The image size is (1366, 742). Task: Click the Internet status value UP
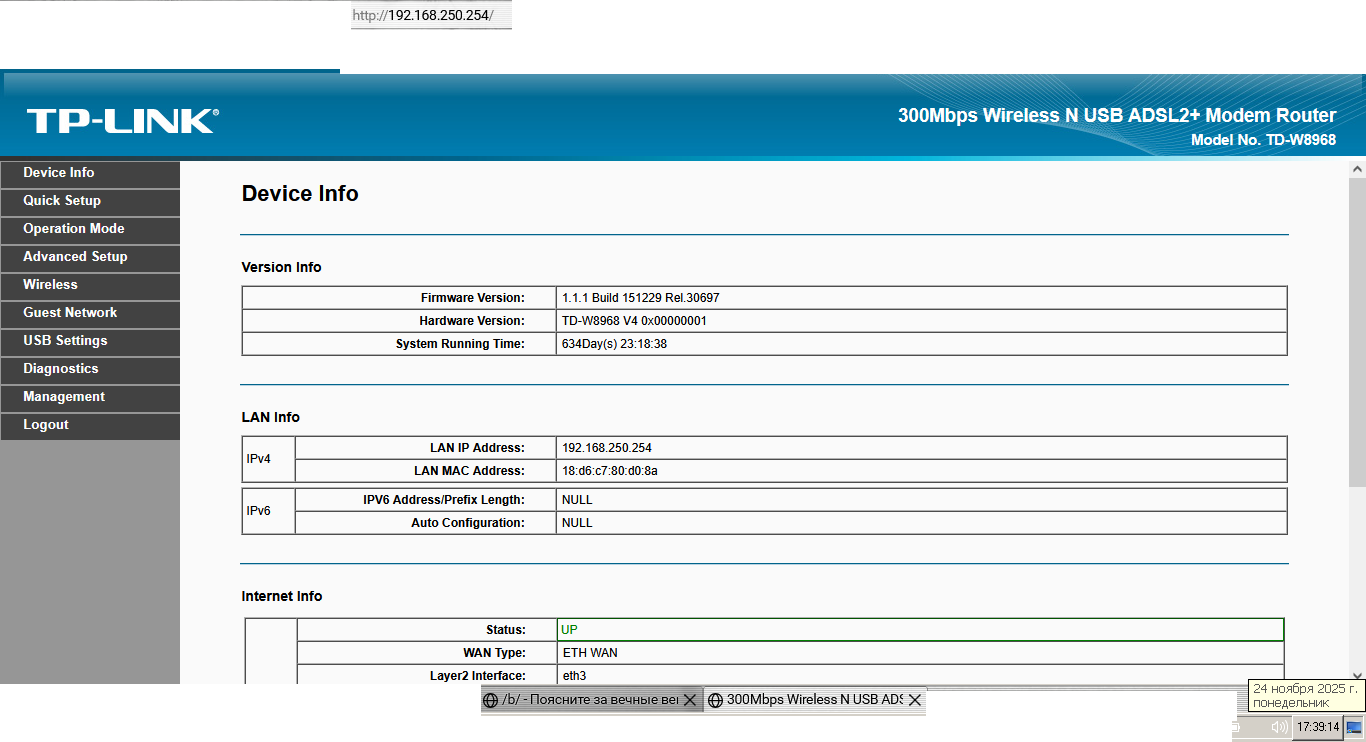point(569,630)
